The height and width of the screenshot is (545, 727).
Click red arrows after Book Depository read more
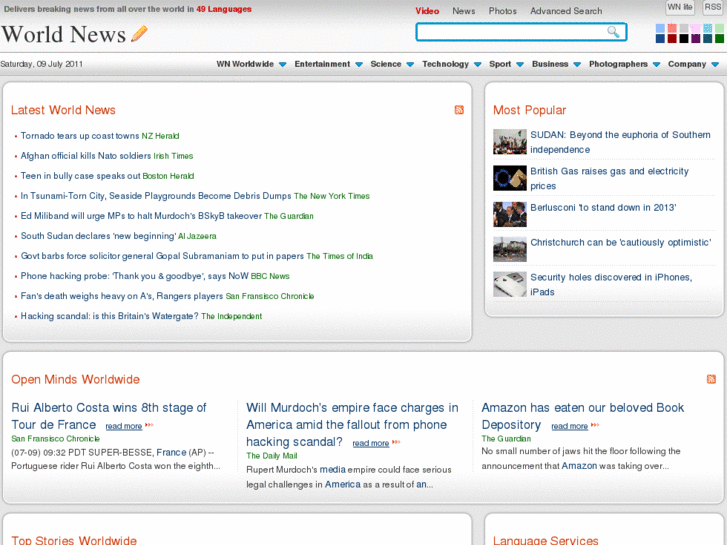(595, 425)
